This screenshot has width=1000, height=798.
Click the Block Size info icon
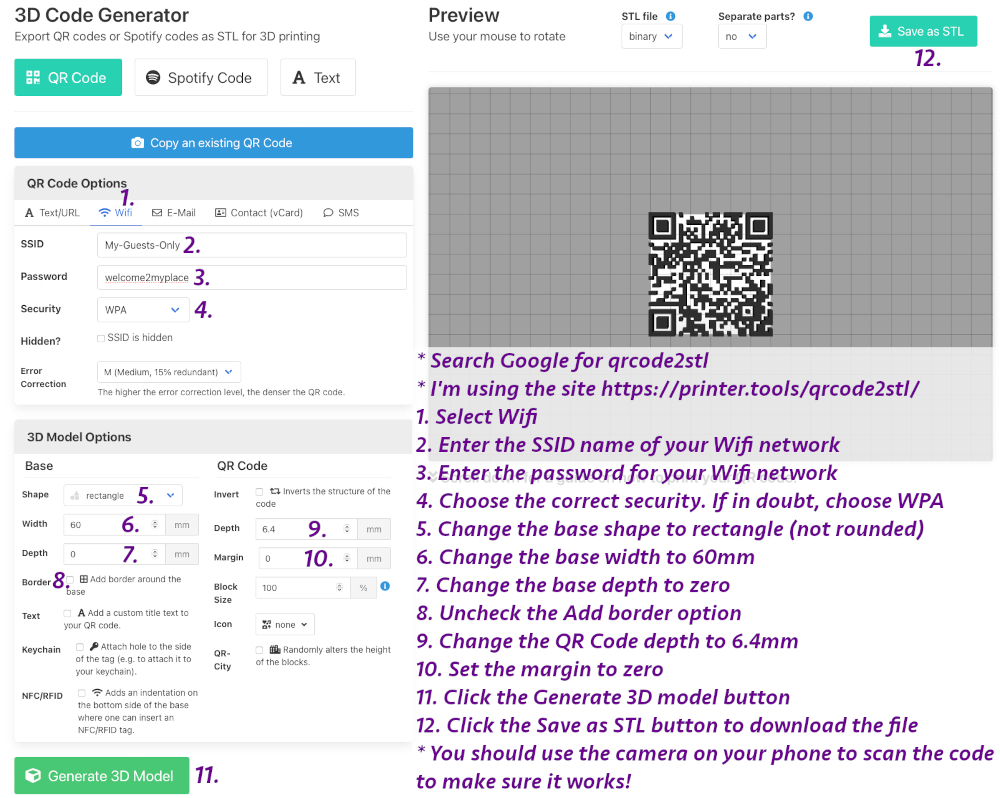[x=385, y=586]
